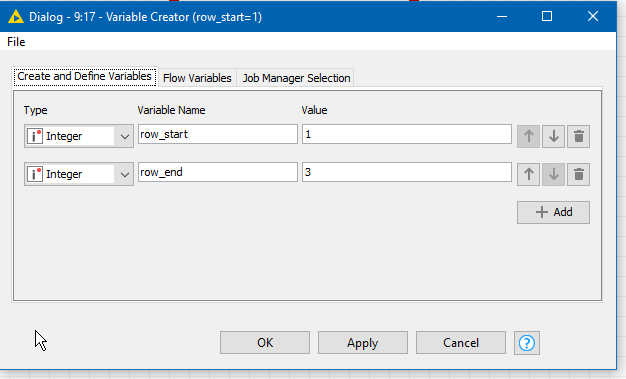Screen dimensions: 626x379
Task: Minimize the Variable Creator dialog
Action: [502, 16]
